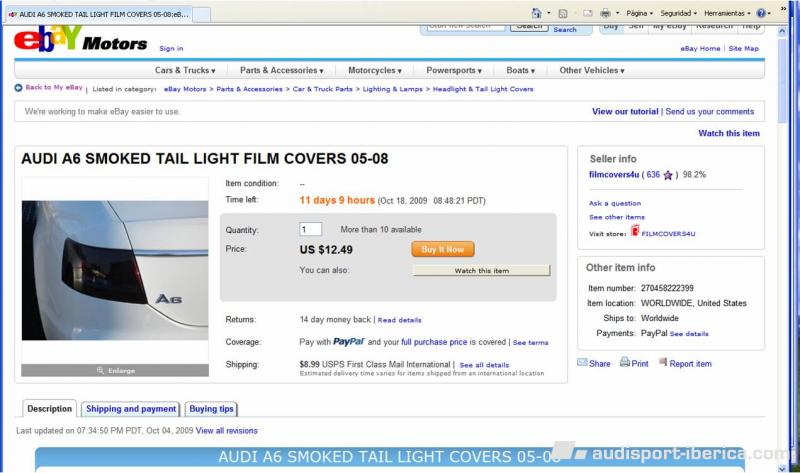Switch to Buying tips tab

click(211, 409)
